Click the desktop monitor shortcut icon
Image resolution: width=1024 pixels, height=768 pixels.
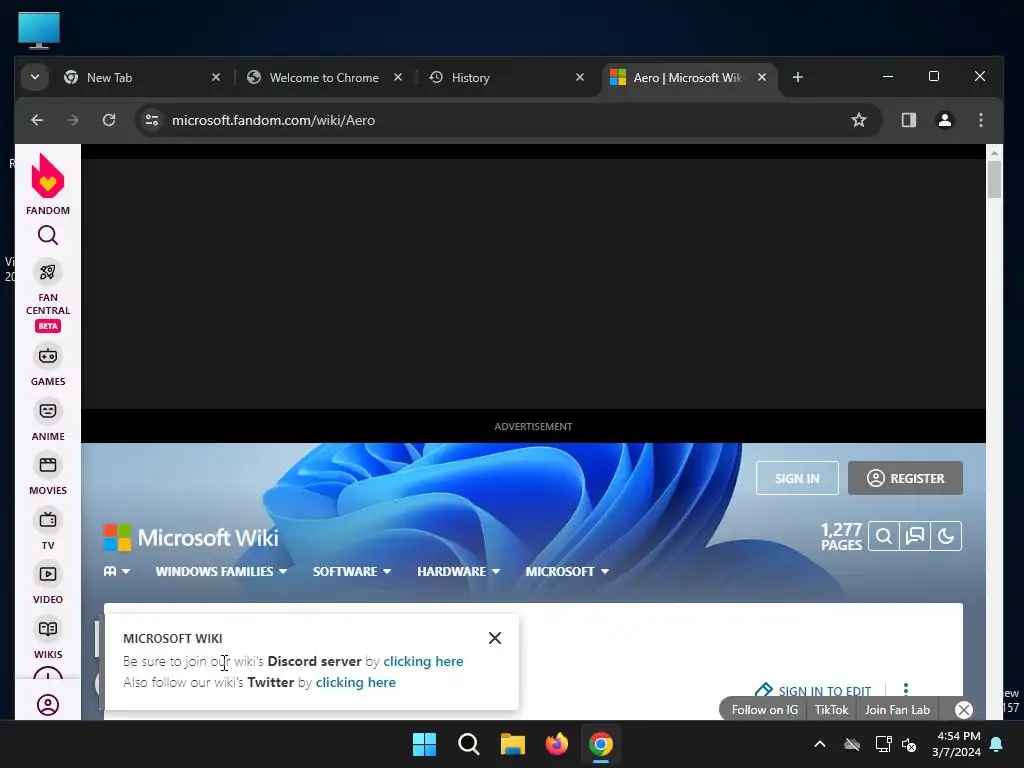(39, 31)
